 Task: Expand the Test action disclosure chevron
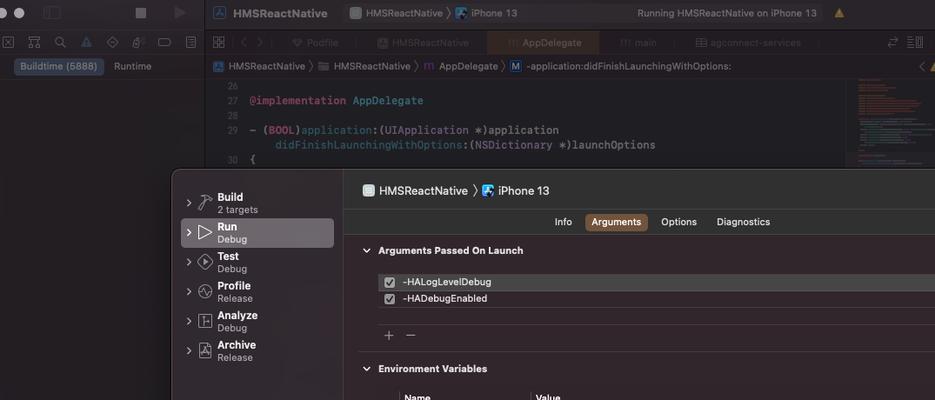[189, 262]
